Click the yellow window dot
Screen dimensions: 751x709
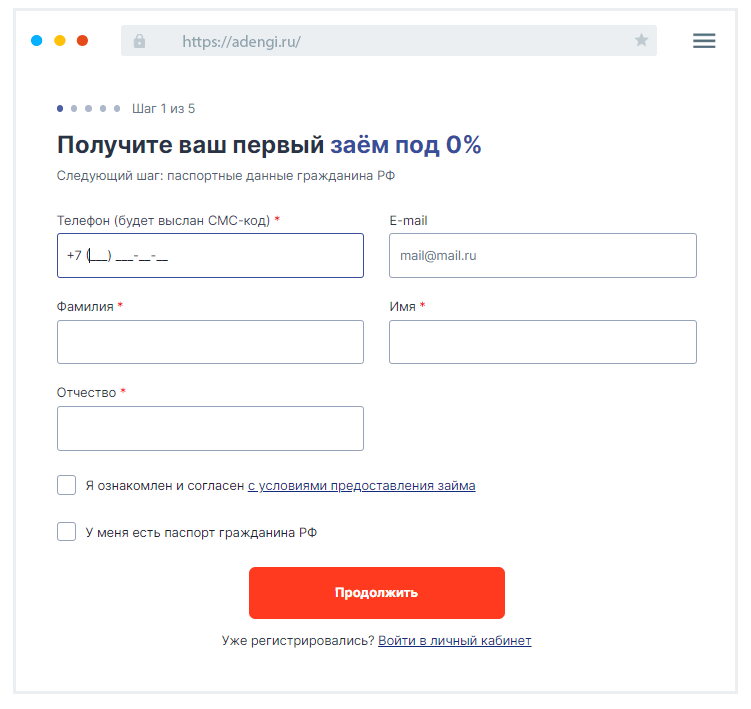point(60,41)
